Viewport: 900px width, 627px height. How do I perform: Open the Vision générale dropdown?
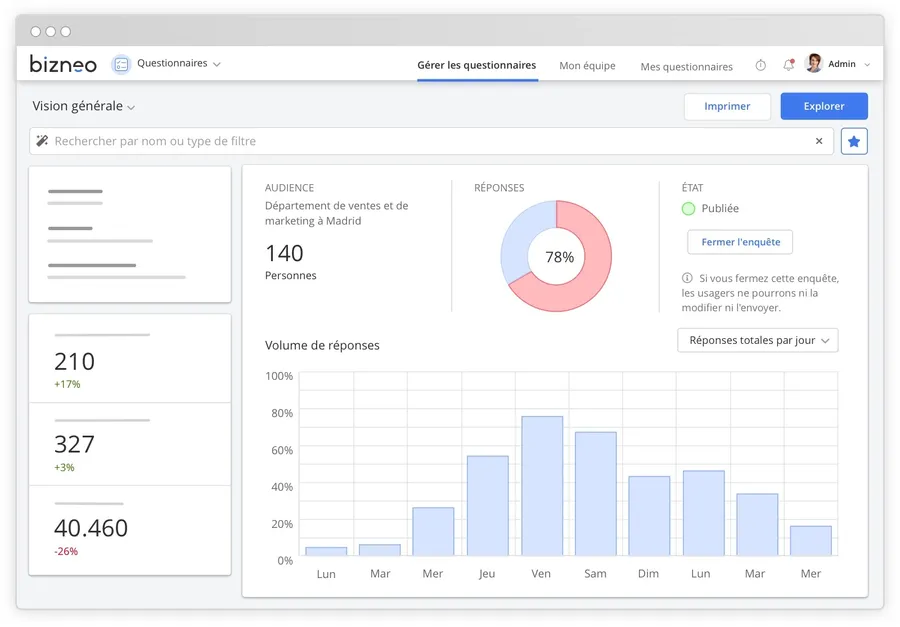pyautogui.click(x=131, y=107)
